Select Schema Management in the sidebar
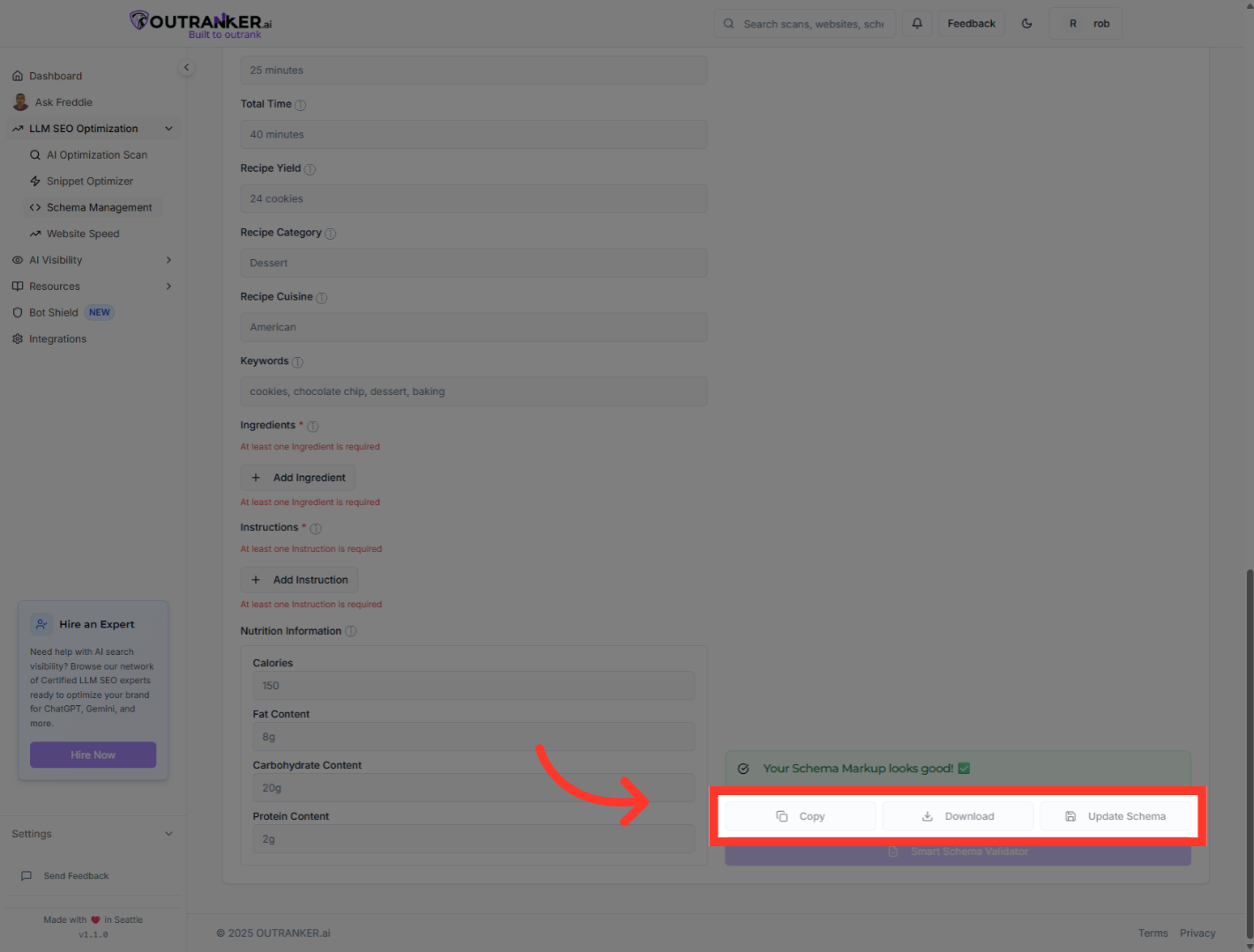The height and width of the screenshot is (952, 1254). tap(100, 207)
